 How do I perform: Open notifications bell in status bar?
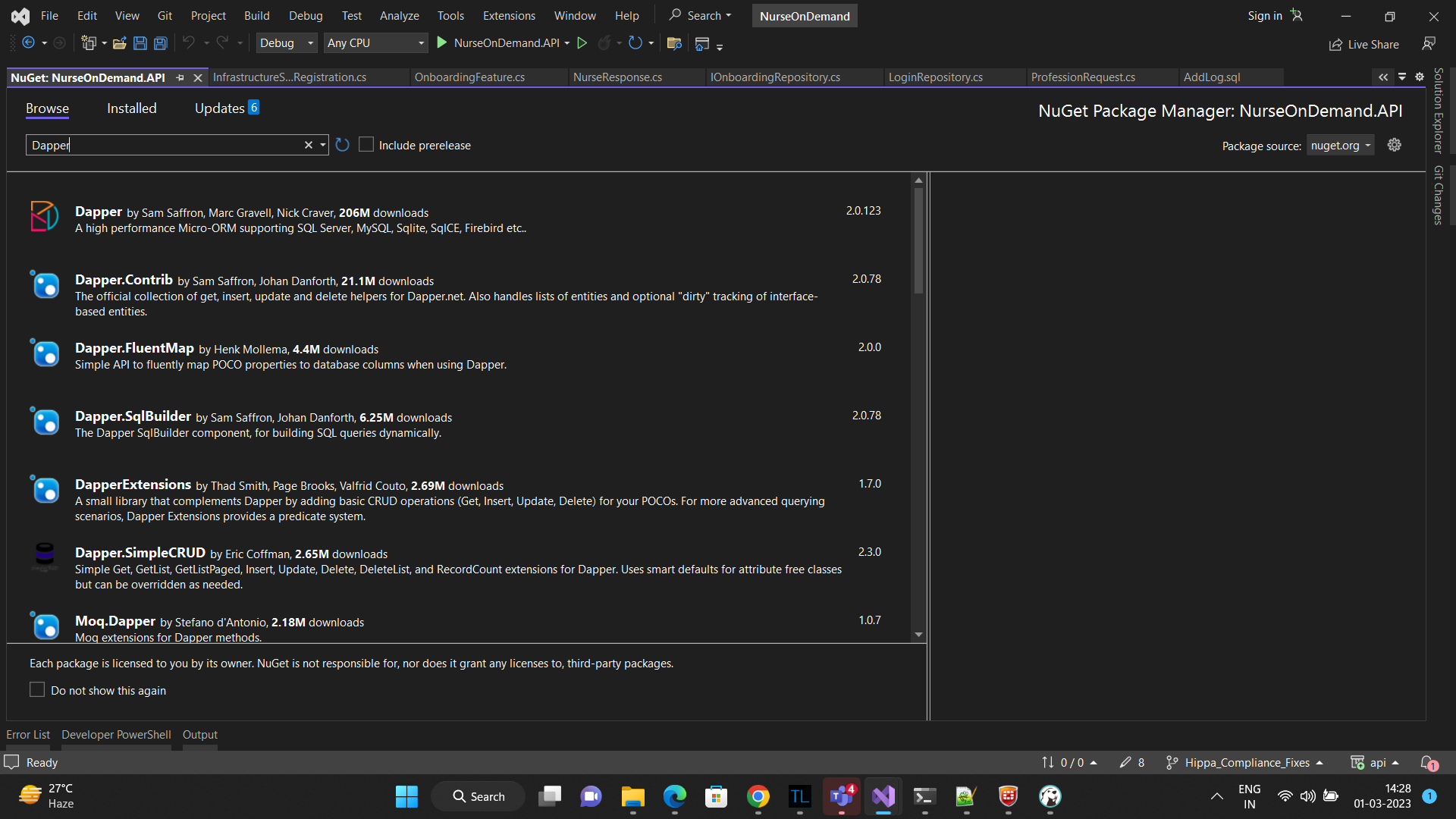[x=1428, y=762]
